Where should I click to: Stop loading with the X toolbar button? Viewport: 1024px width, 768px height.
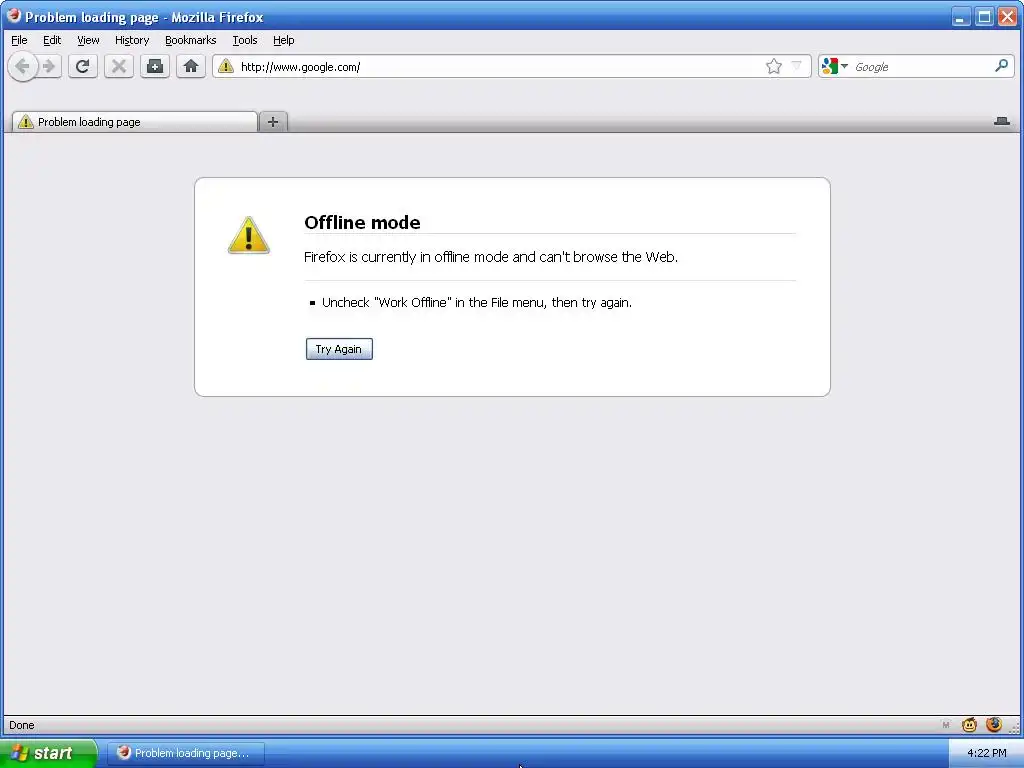119,67
